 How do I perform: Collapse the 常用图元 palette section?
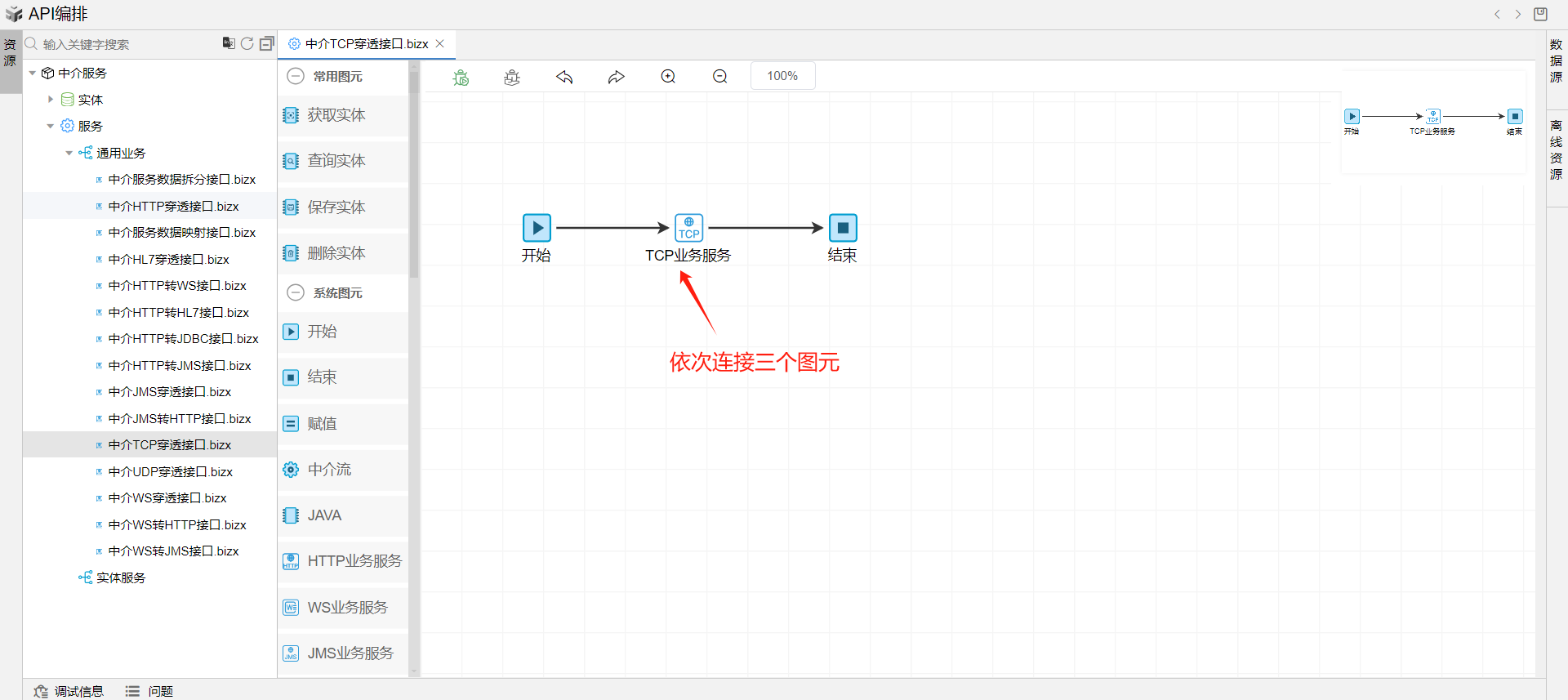(x=296, y=76)
